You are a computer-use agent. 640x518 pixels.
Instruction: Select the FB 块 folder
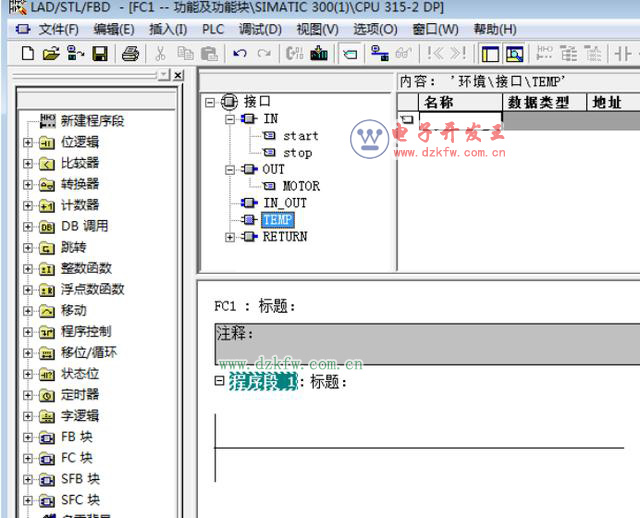click(77, 437)
